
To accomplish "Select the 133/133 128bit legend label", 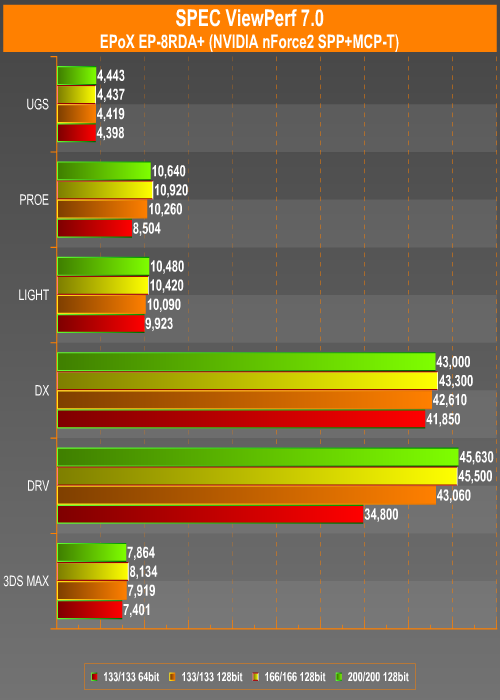I will [212, 677].
